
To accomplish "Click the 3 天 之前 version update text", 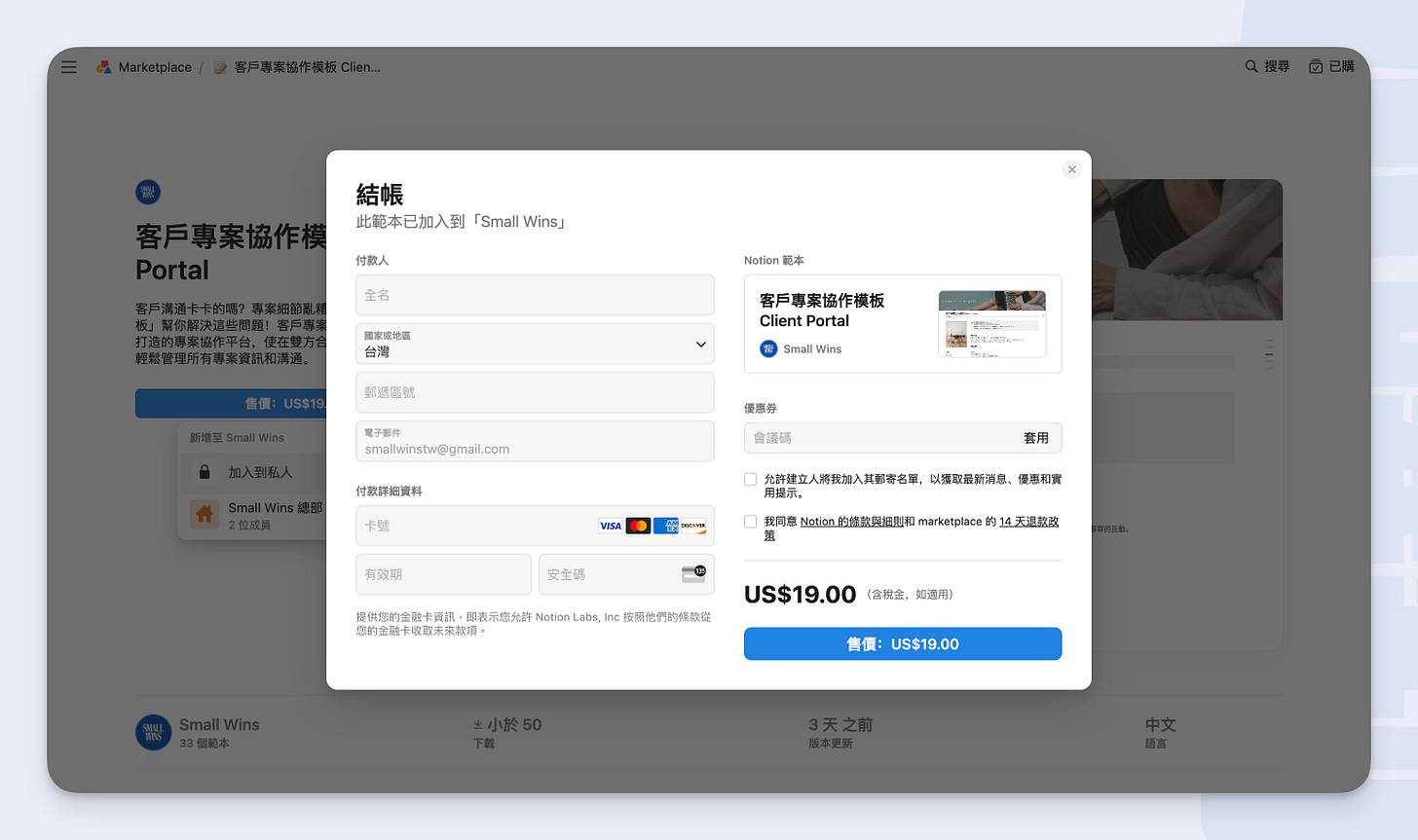I will point(840,724).
